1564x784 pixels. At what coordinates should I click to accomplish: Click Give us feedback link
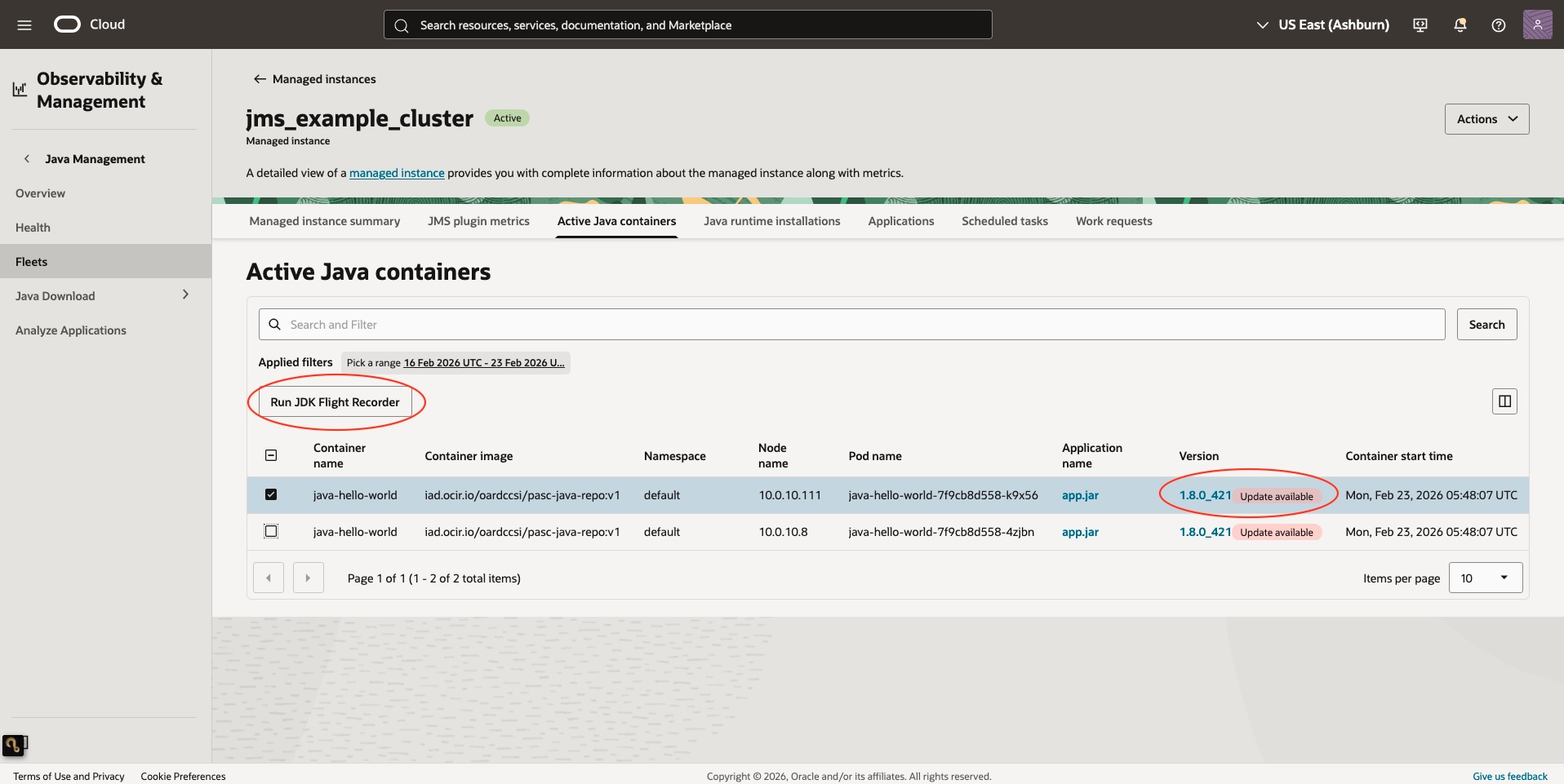point(1509,776)
